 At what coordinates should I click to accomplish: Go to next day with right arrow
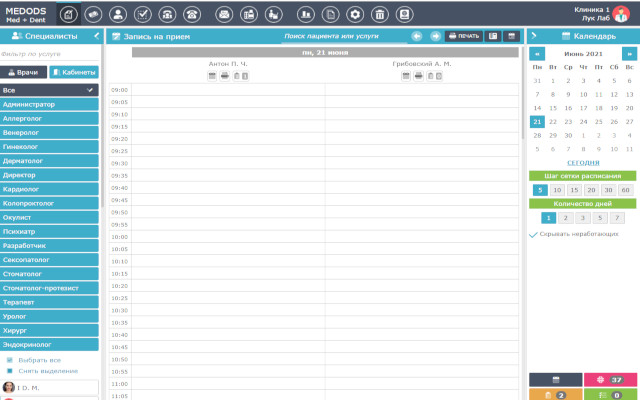coord(436,36)
